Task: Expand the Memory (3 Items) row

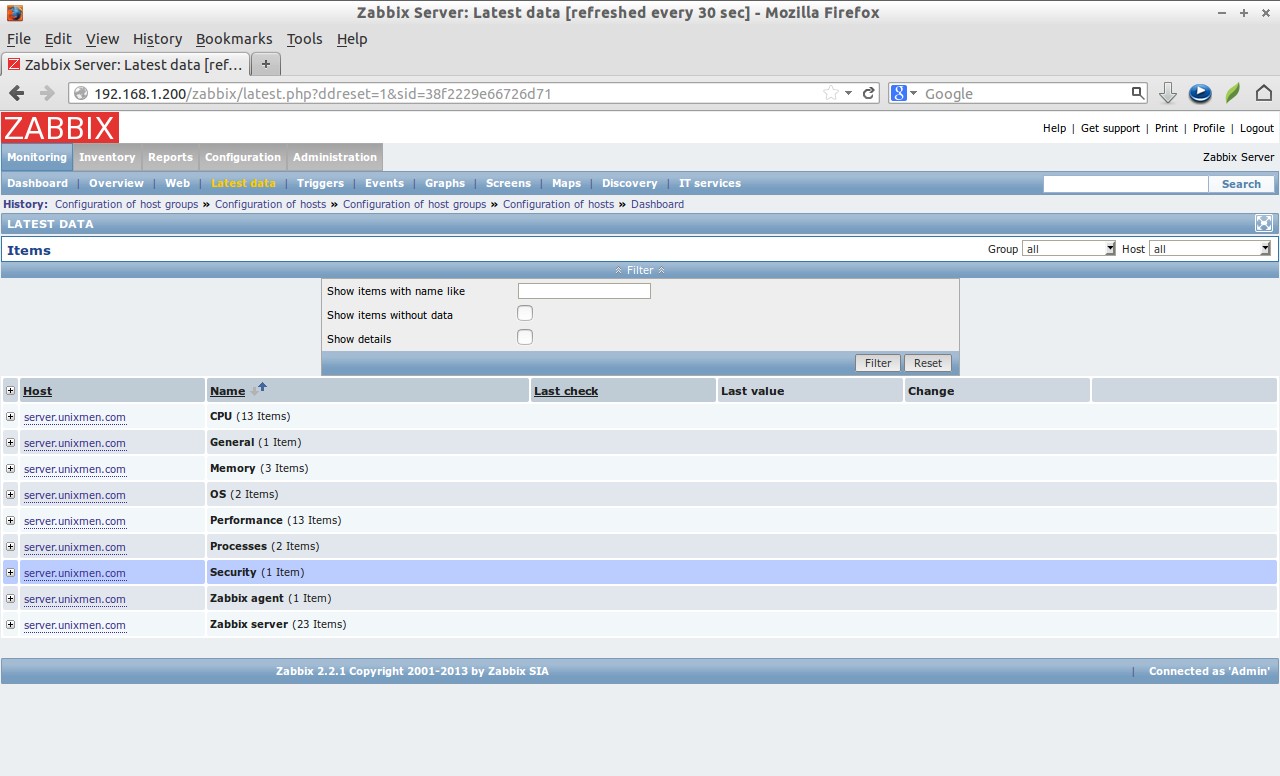Action: (10, 469)
